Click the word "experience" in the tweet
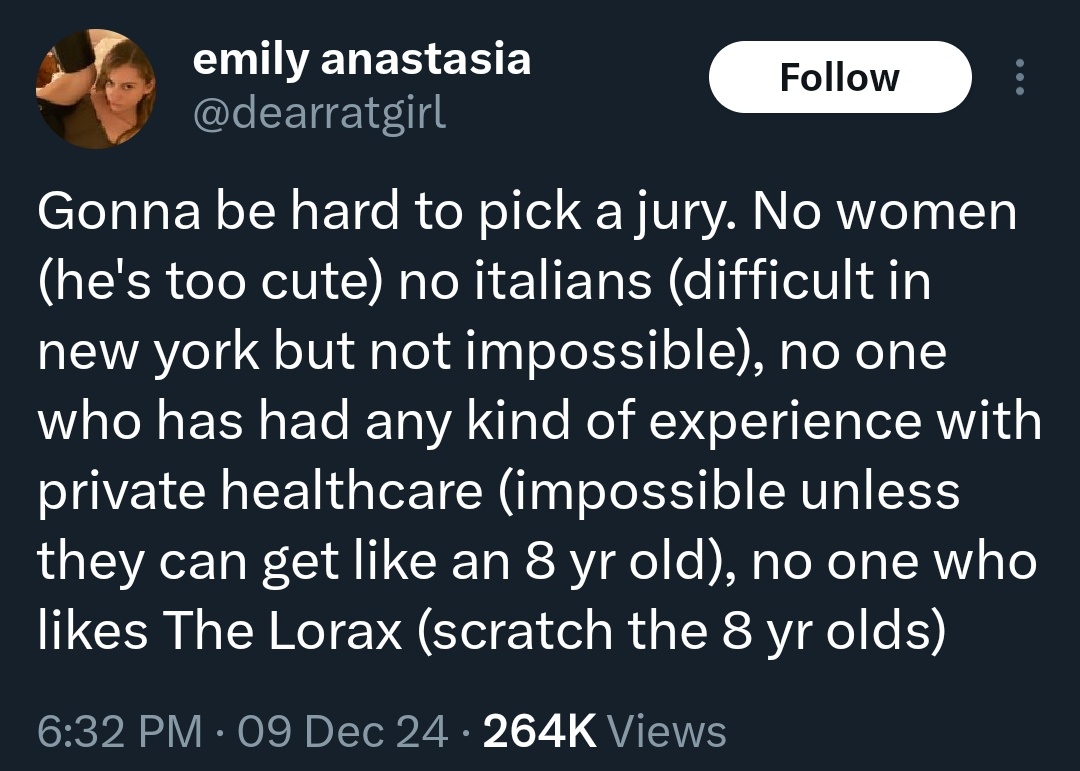The width and height of the screenshot is (1080, 771). pyautogui.click(x=785, y=423)
